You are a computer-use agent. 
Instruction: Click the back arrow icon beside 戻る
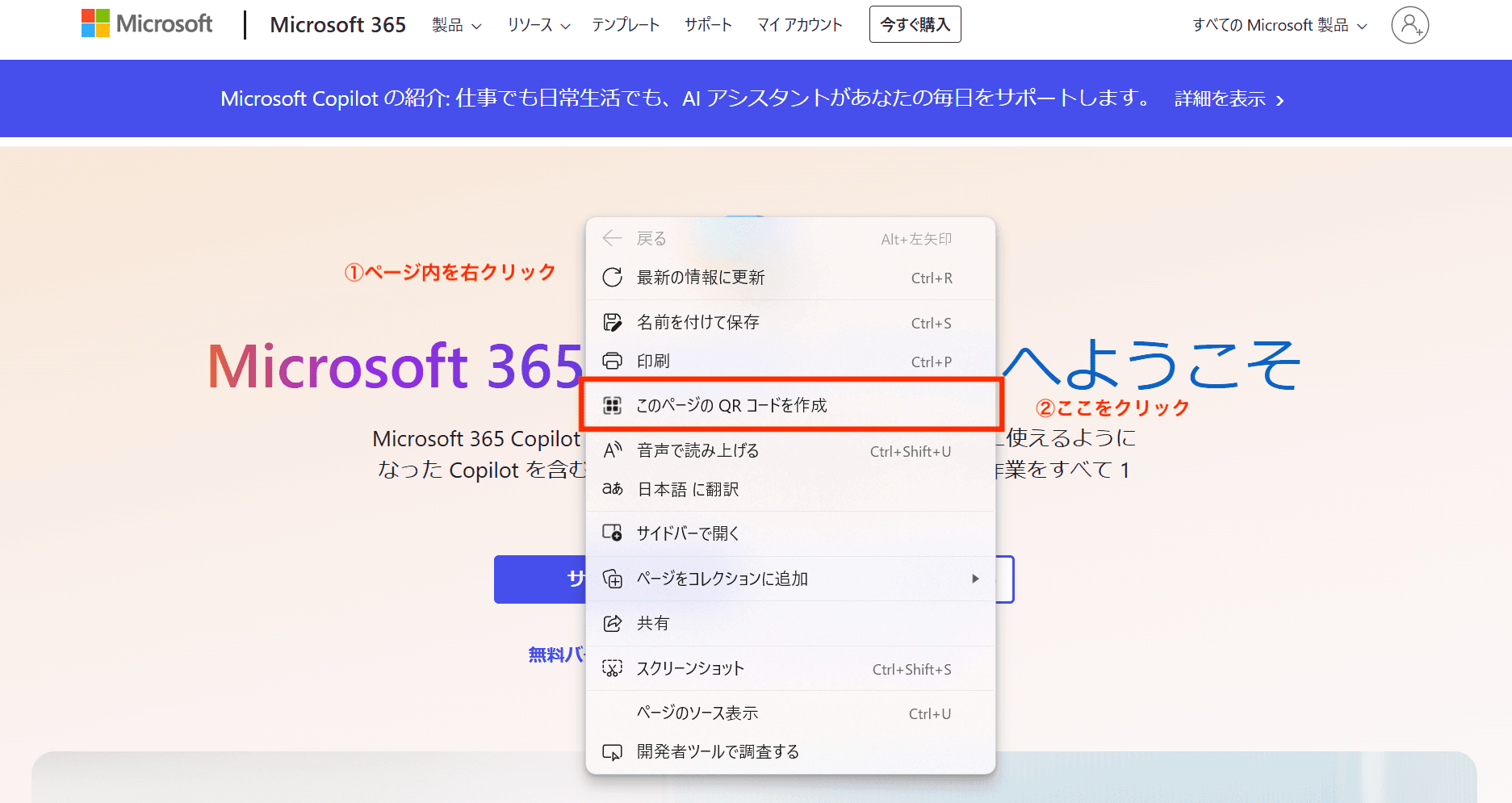tap(612, 238)
